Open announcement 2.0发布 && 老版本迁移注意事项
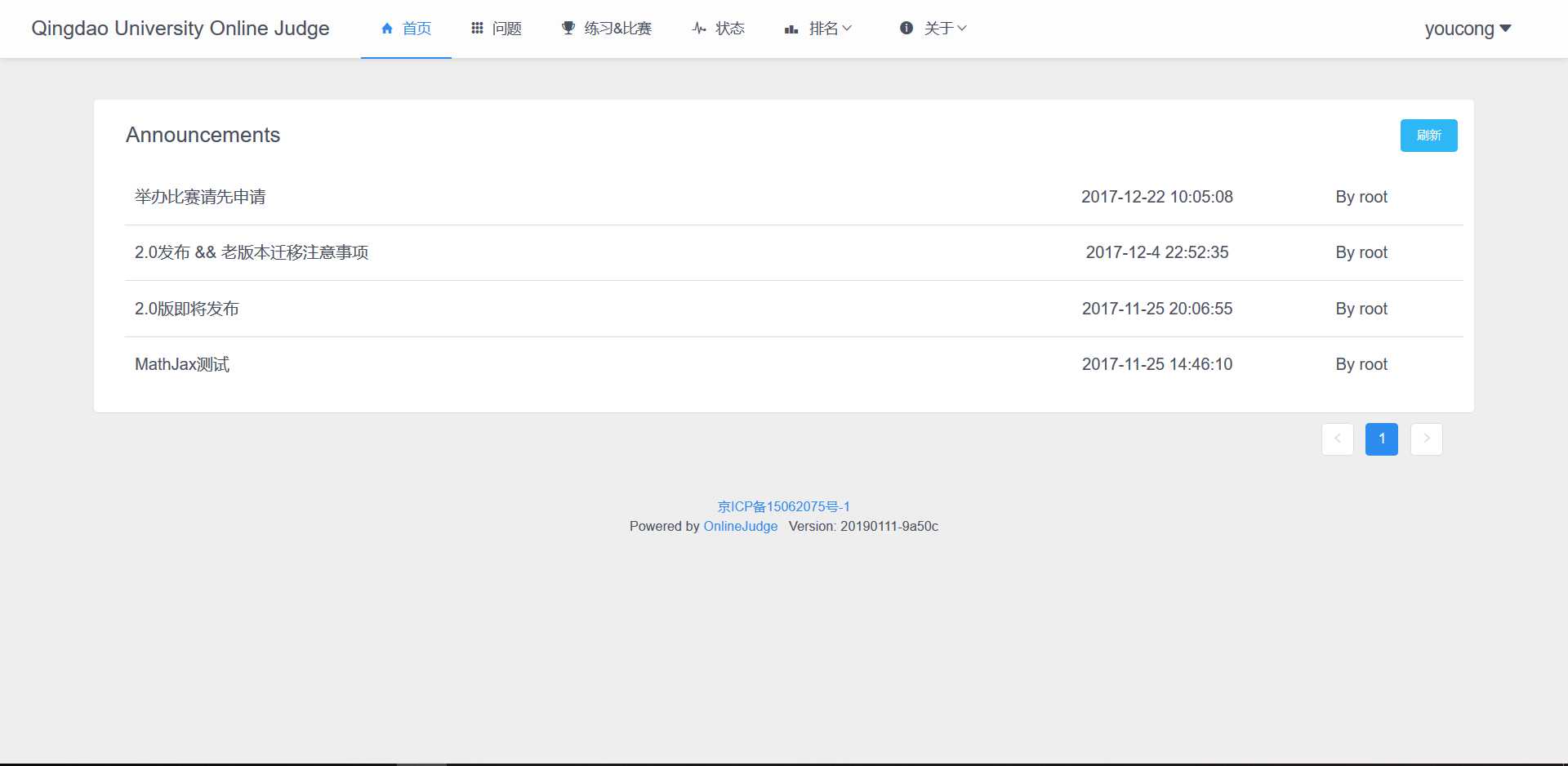The image size is (1568, 766). coord(252,252)
